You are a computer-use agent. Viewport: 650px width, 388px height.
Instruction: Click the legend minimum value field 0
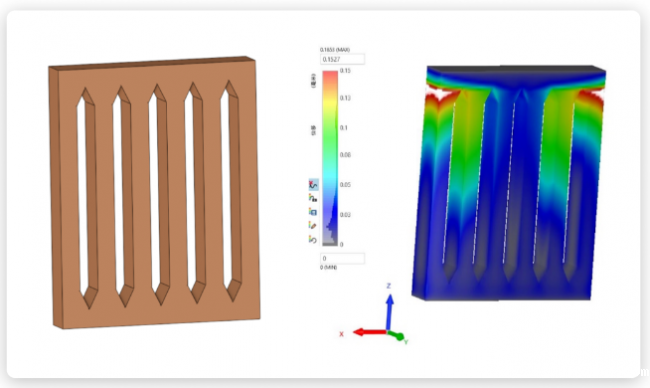point(342,258)
